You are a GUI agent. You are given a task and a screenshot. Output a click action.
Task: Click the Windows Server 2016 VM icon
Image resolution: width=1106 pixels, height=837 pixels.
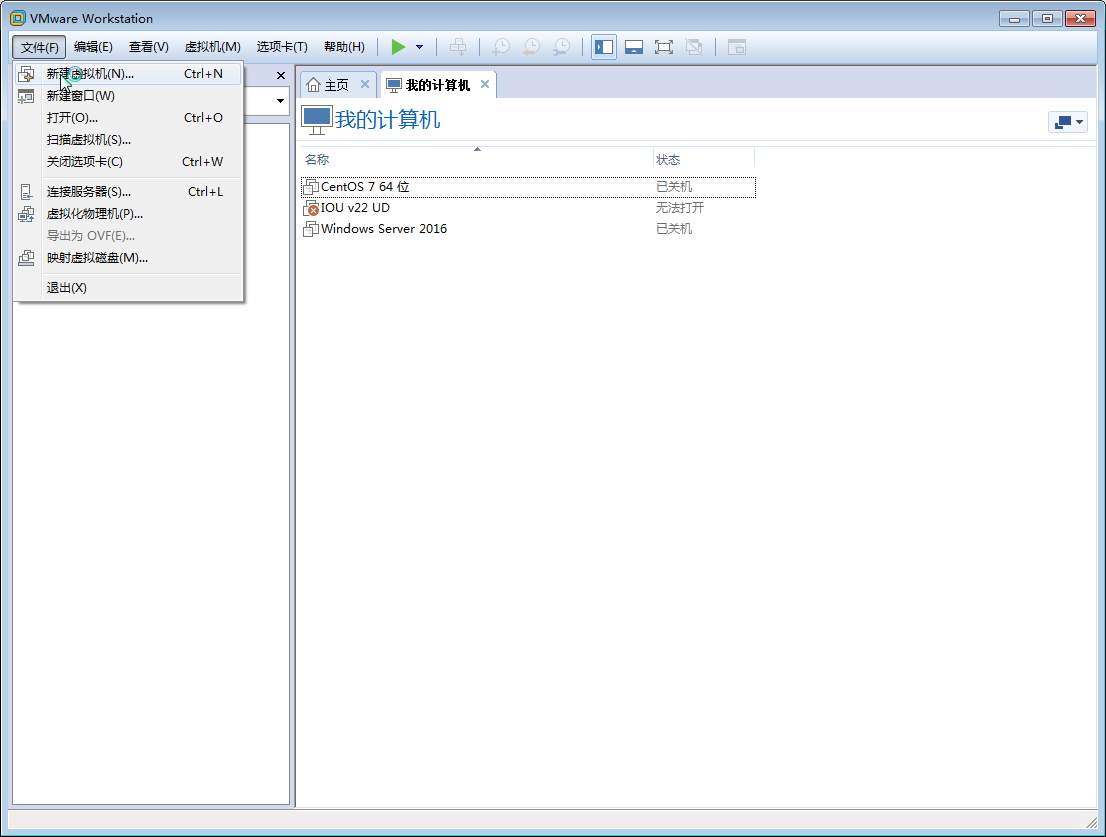310,229
